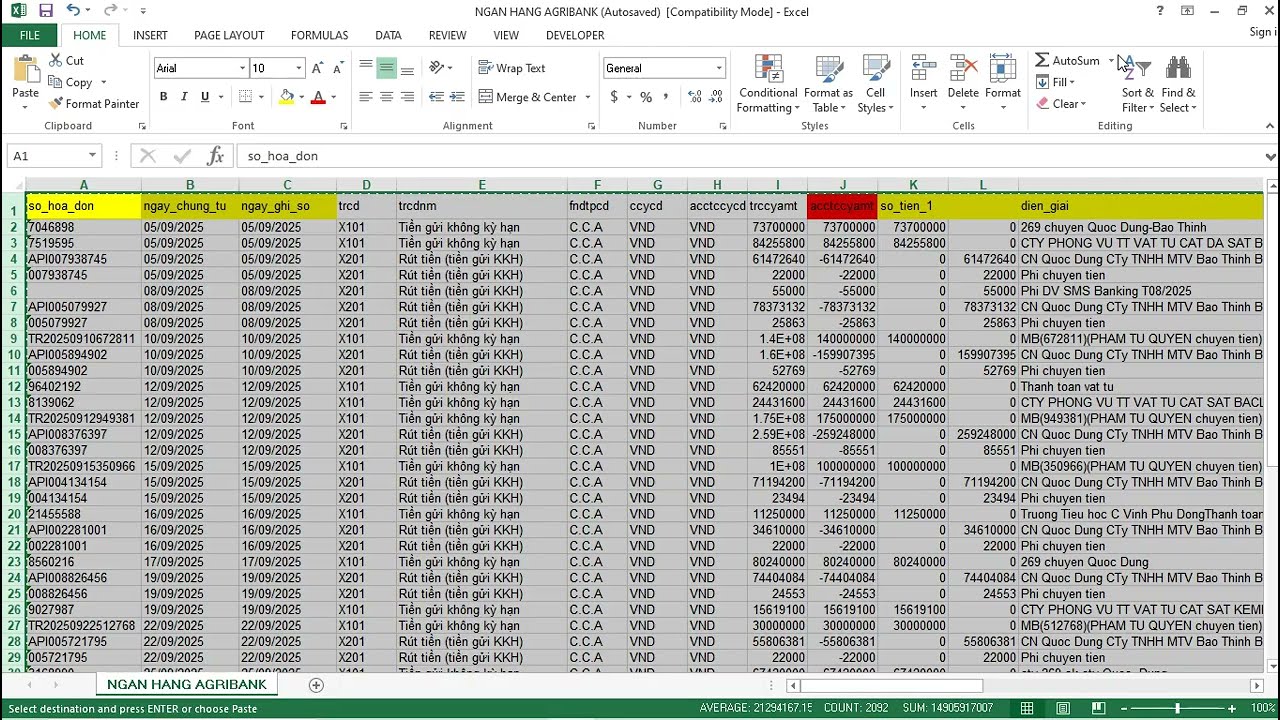
Task: Toggle Wrap Text for selected cells
Action: (x=511, y=68)
